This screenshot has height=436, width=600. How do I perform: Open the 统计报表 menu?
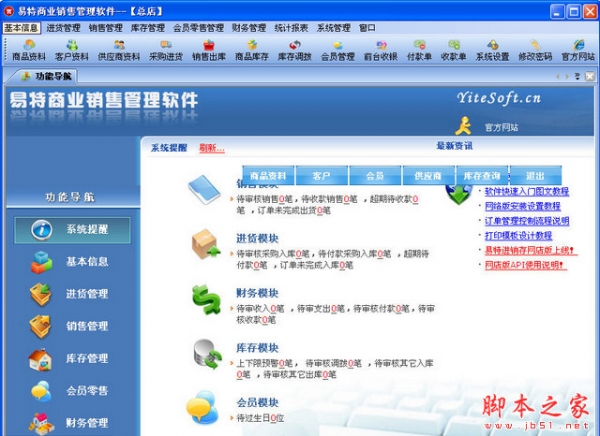coord(291,28)
